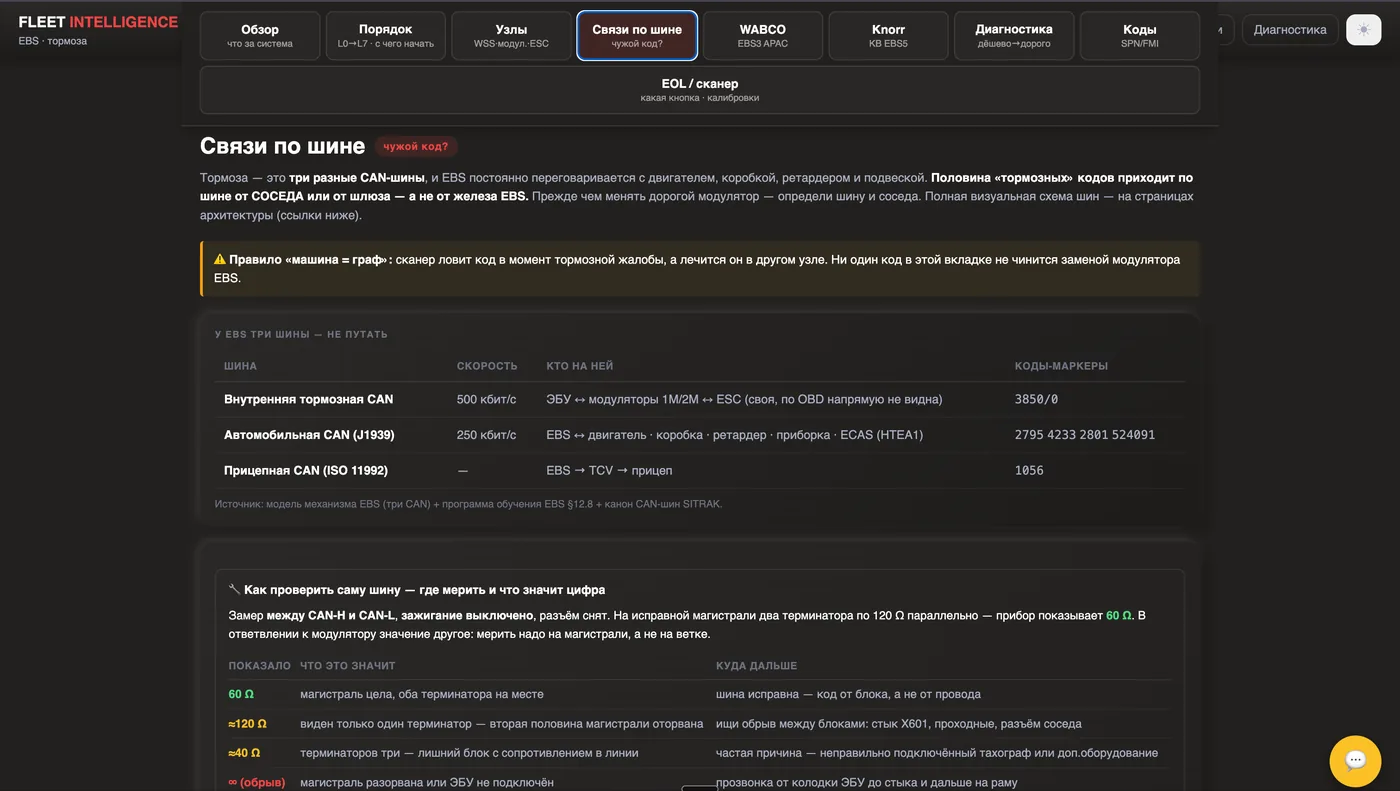1400x791 pixels.
Task: Click 'виден только один терминатор' explanation
Action: 501,723
